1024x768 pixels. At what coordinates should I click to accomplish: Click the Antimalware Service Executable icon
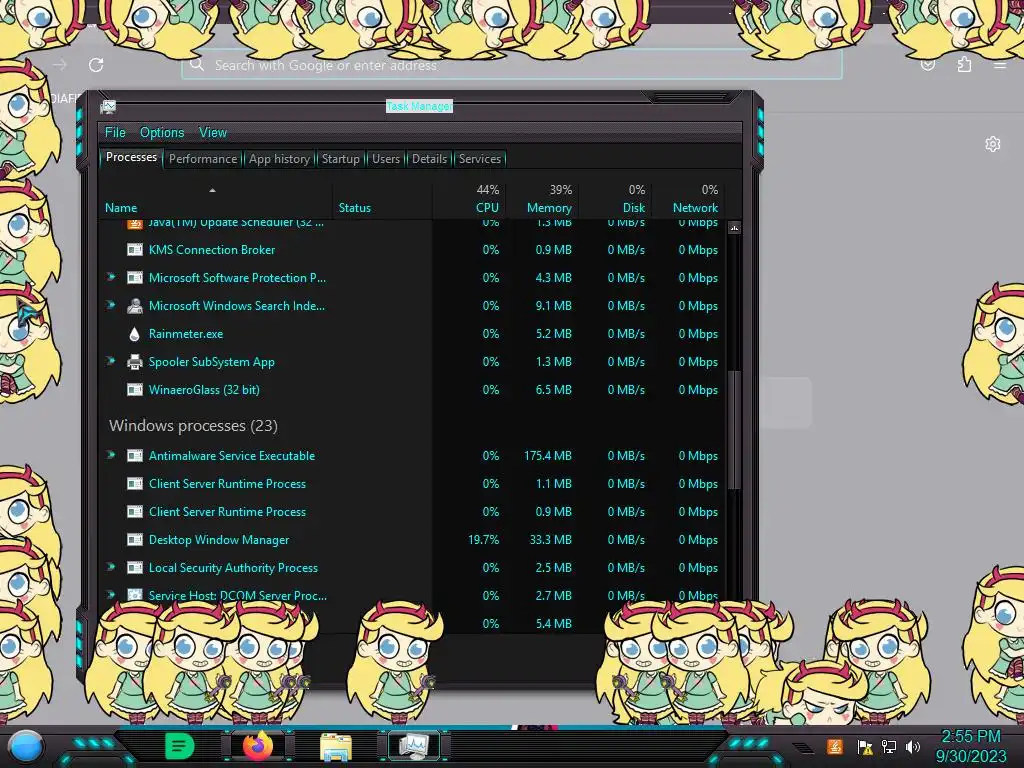tap(135, 456)
